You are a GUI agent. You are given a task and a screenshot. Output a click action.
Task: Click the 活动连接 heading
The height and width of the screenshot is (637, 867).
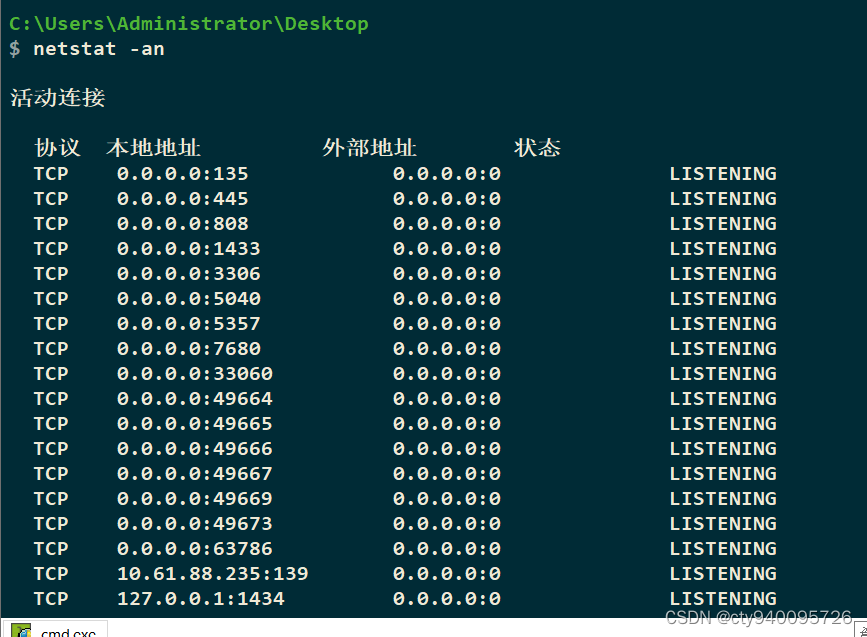point(58,98)
